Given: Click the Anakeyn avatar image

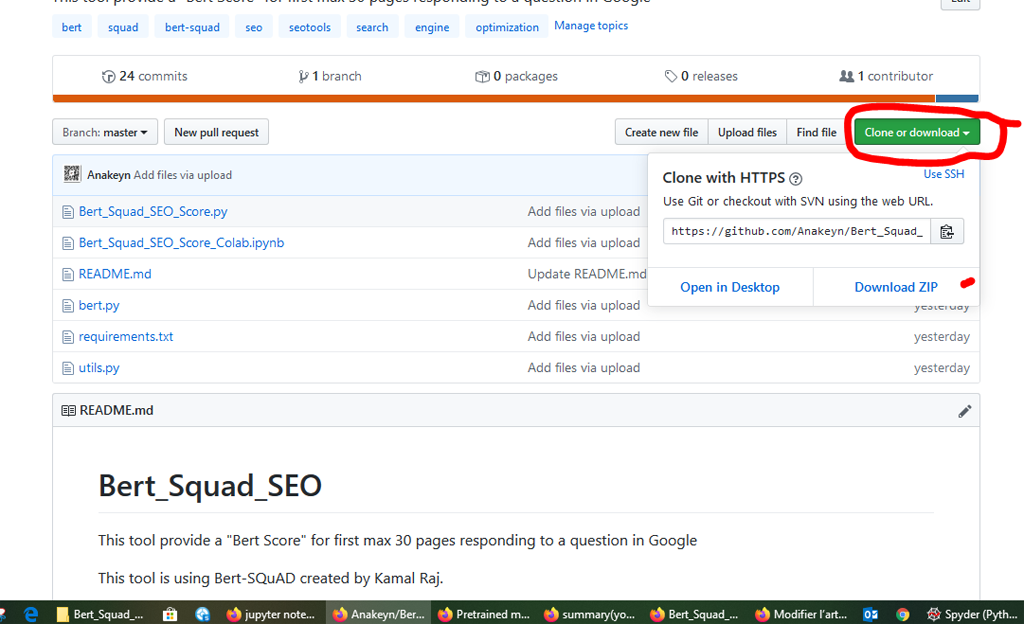Looking at the screenshot, I should point(72,174).
